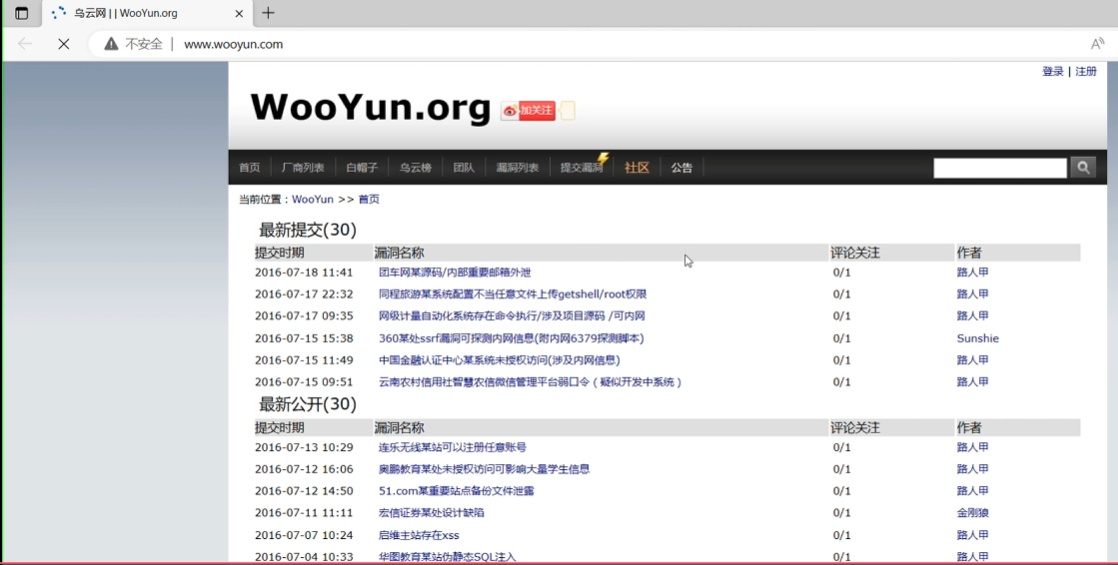Open the 注册 register link
Viewport: 1118px width, 565px height.
pos(1086,71)
